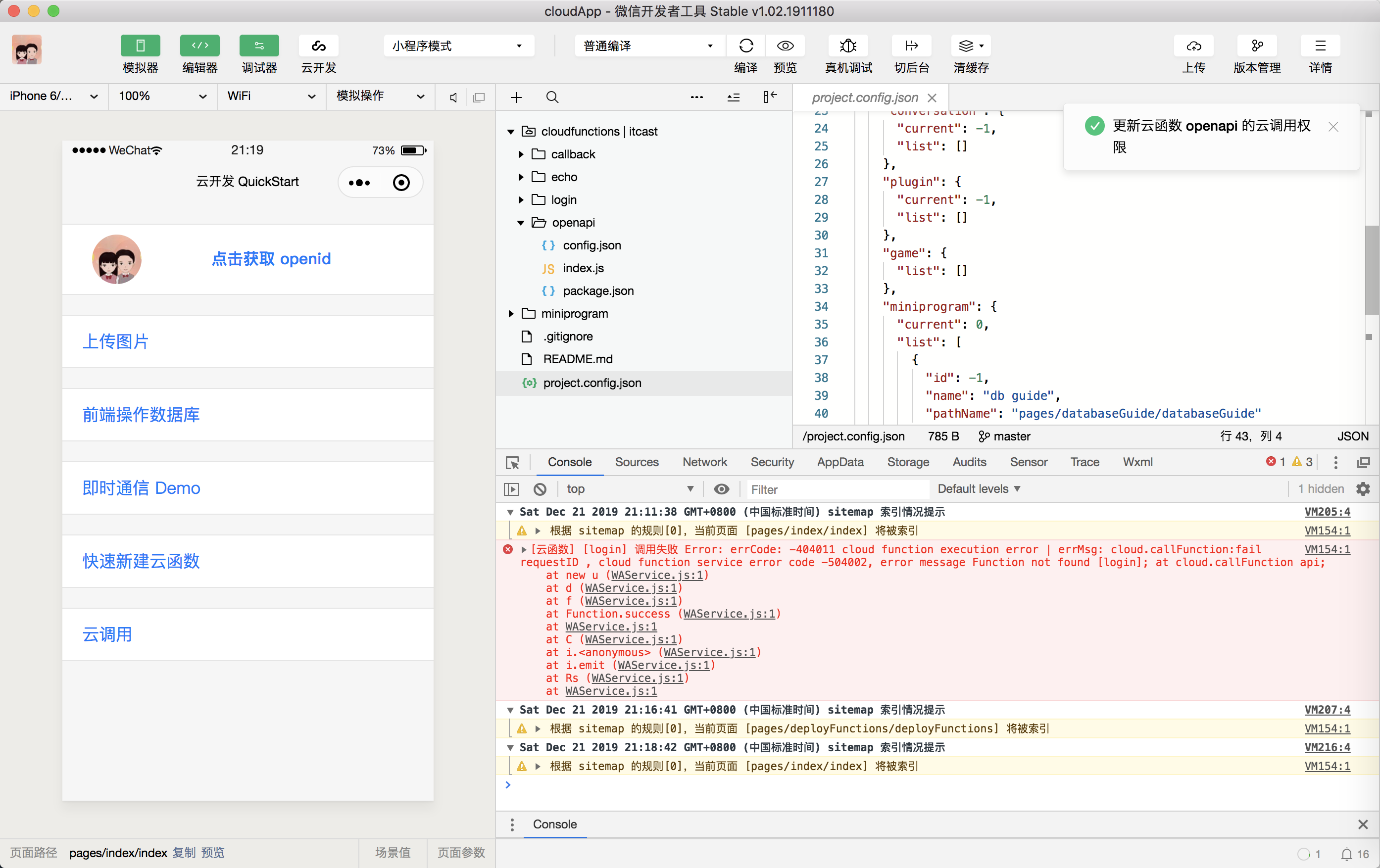Open the WiFi network dropdown
1380x868 pixels.
coord(271,96)
